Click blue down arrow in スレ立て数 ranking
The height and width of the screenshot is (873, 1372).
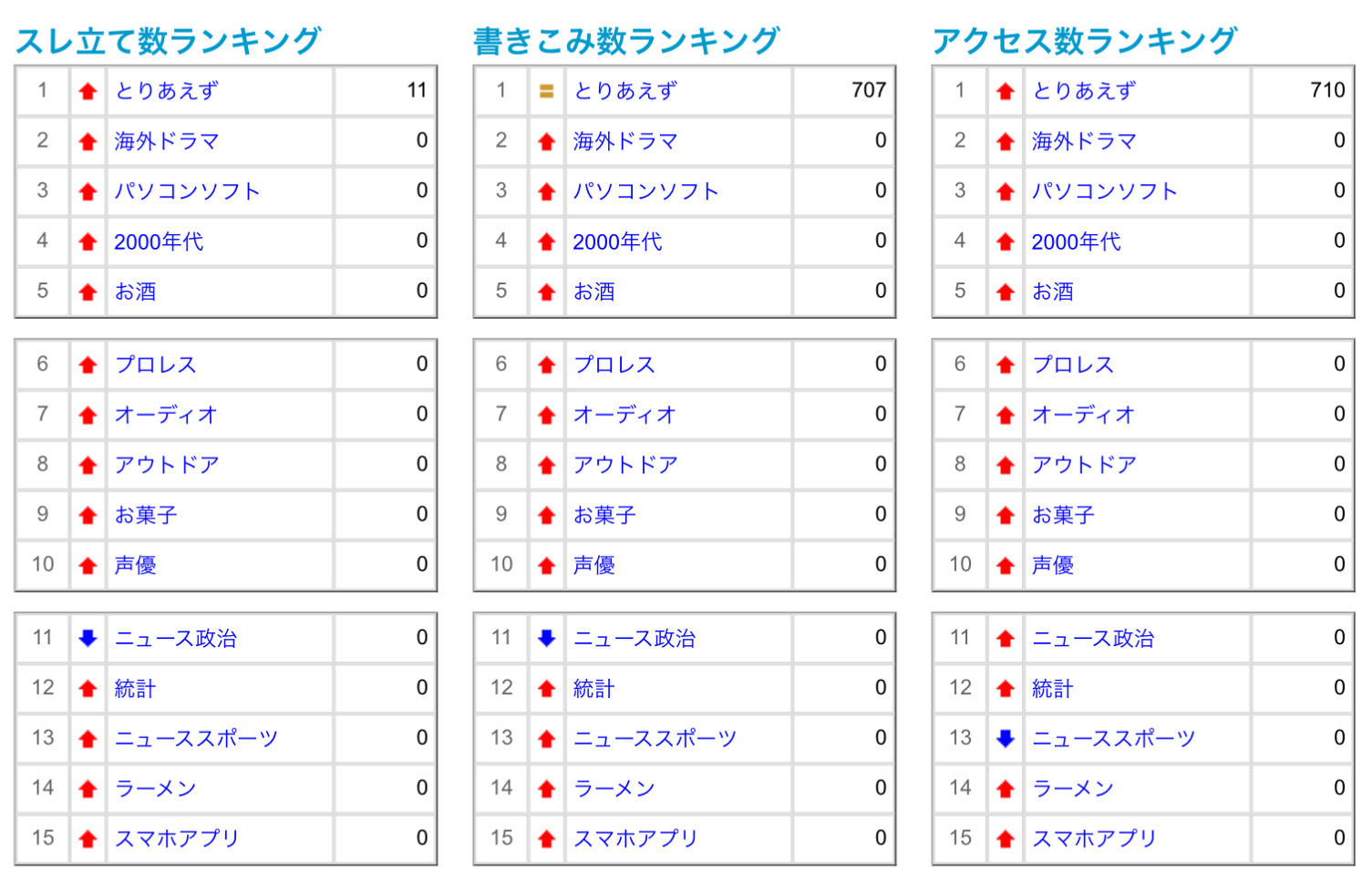pos(88,638)
